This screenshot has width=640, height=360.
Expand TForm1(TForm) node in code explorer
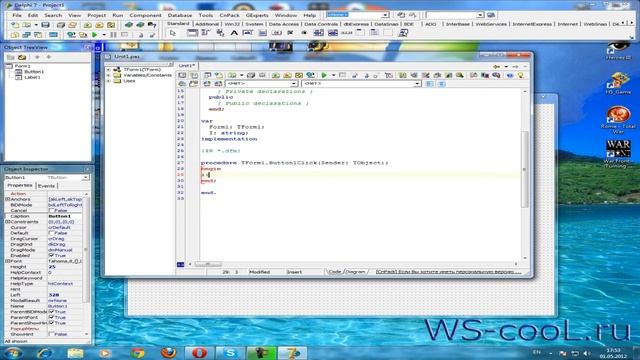click(109, 70)
